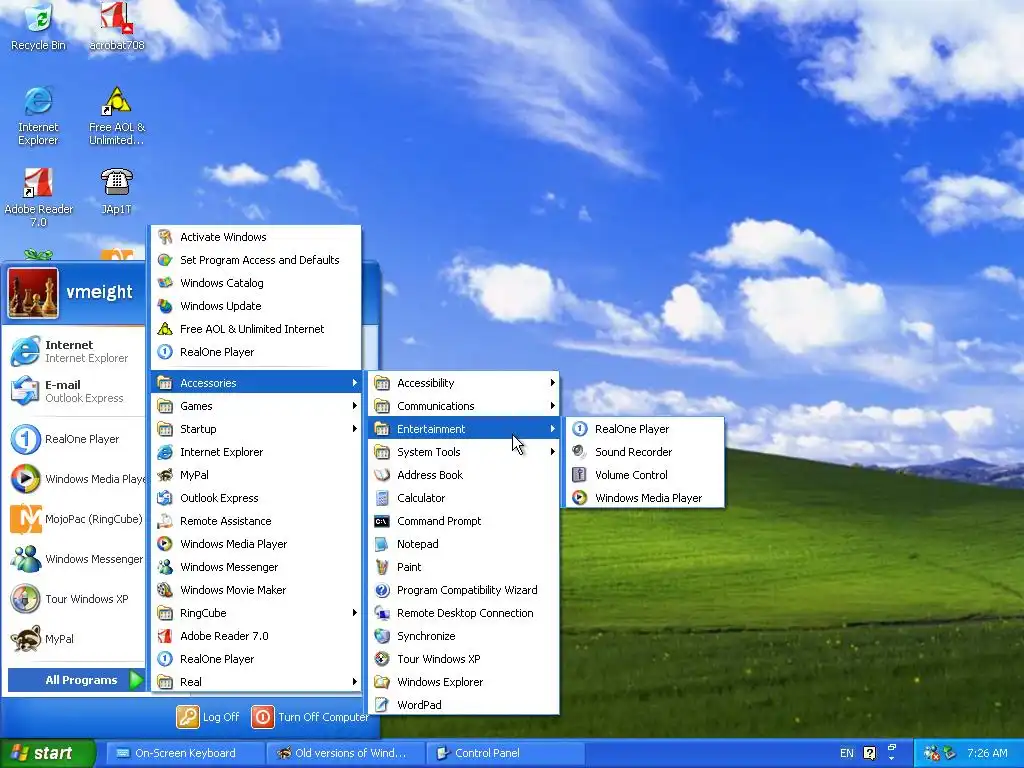Click the vmeight user picture
Screen dimensions: 1024x768
pos(33,293)
